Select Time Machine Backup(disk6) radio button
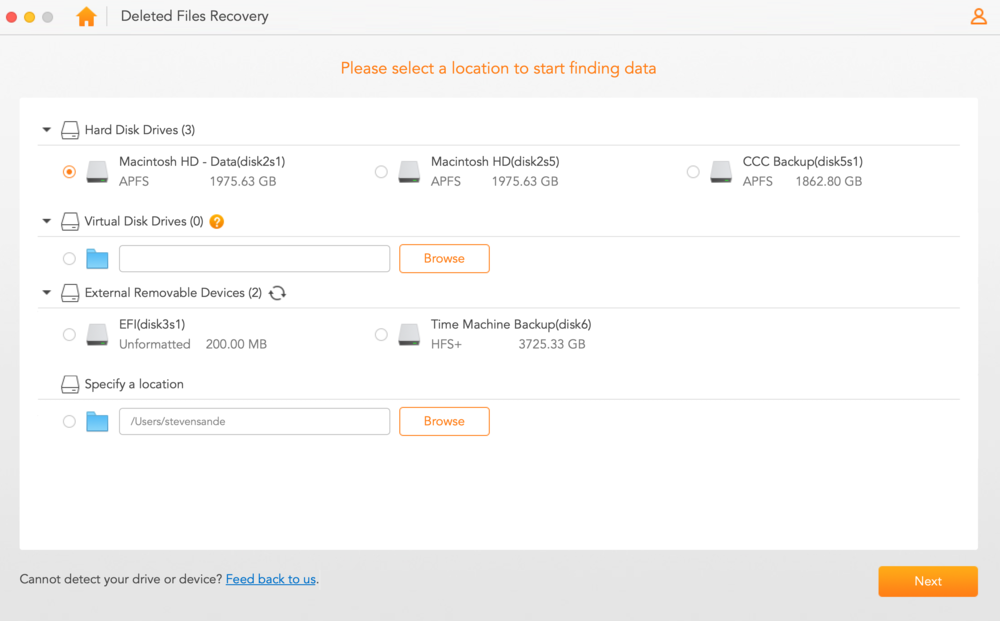 381,335
